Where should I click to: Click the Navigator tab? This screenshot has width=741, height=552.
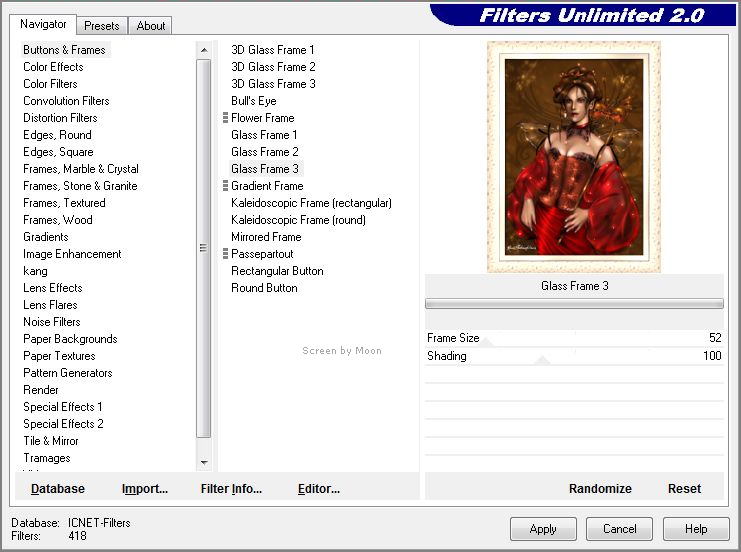[x=44, y=24]
